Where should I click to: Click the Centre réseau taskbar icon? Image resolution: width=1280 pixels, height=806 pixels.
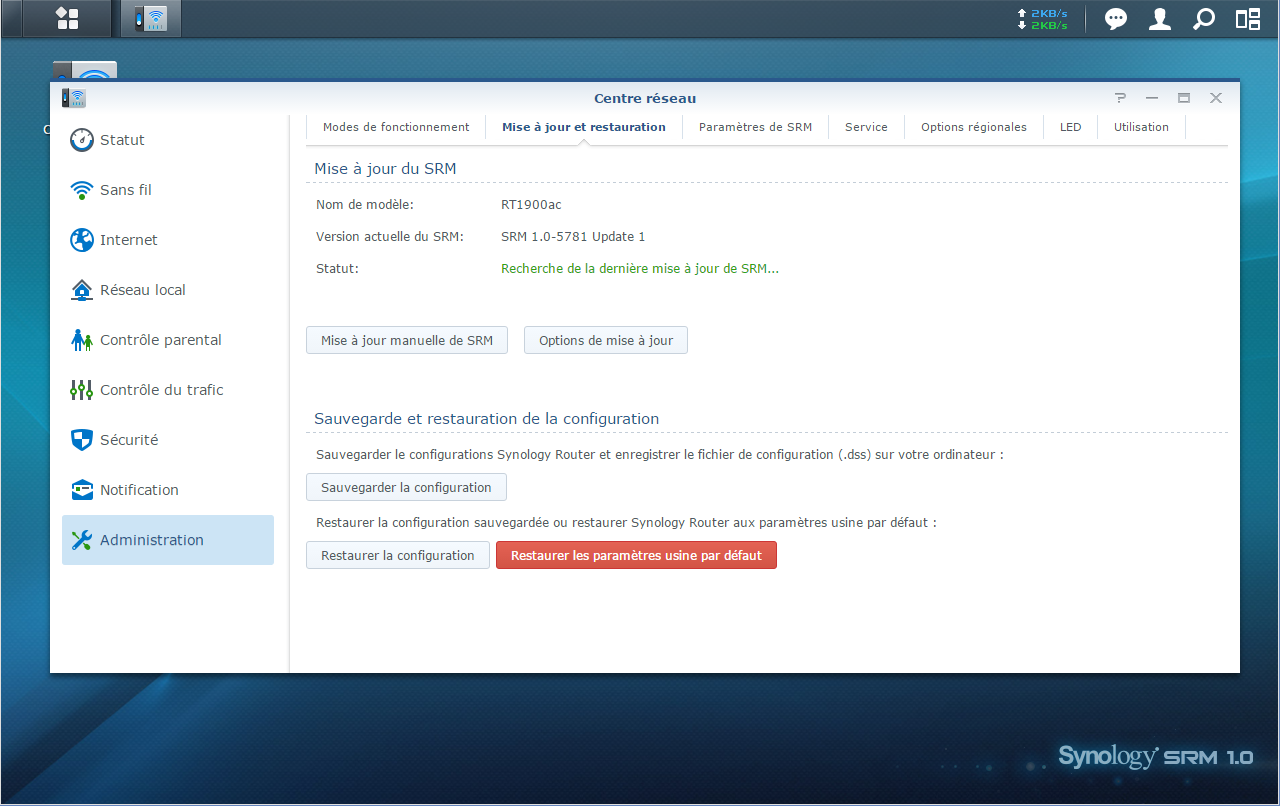pos(151,18)
